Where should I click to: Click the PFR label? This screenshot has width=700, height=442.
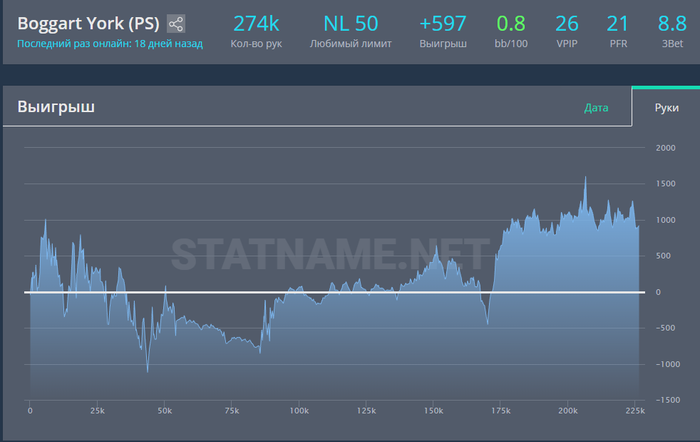click(618, 44)
